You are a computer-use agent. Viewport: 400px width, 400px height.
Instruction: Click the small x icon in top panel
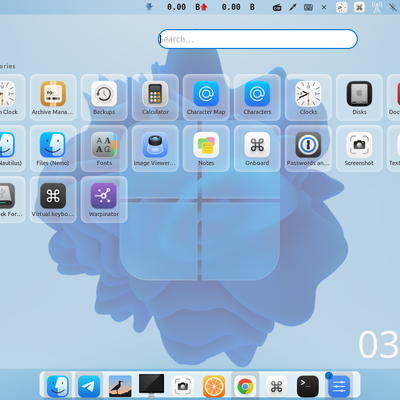point(324,7)
